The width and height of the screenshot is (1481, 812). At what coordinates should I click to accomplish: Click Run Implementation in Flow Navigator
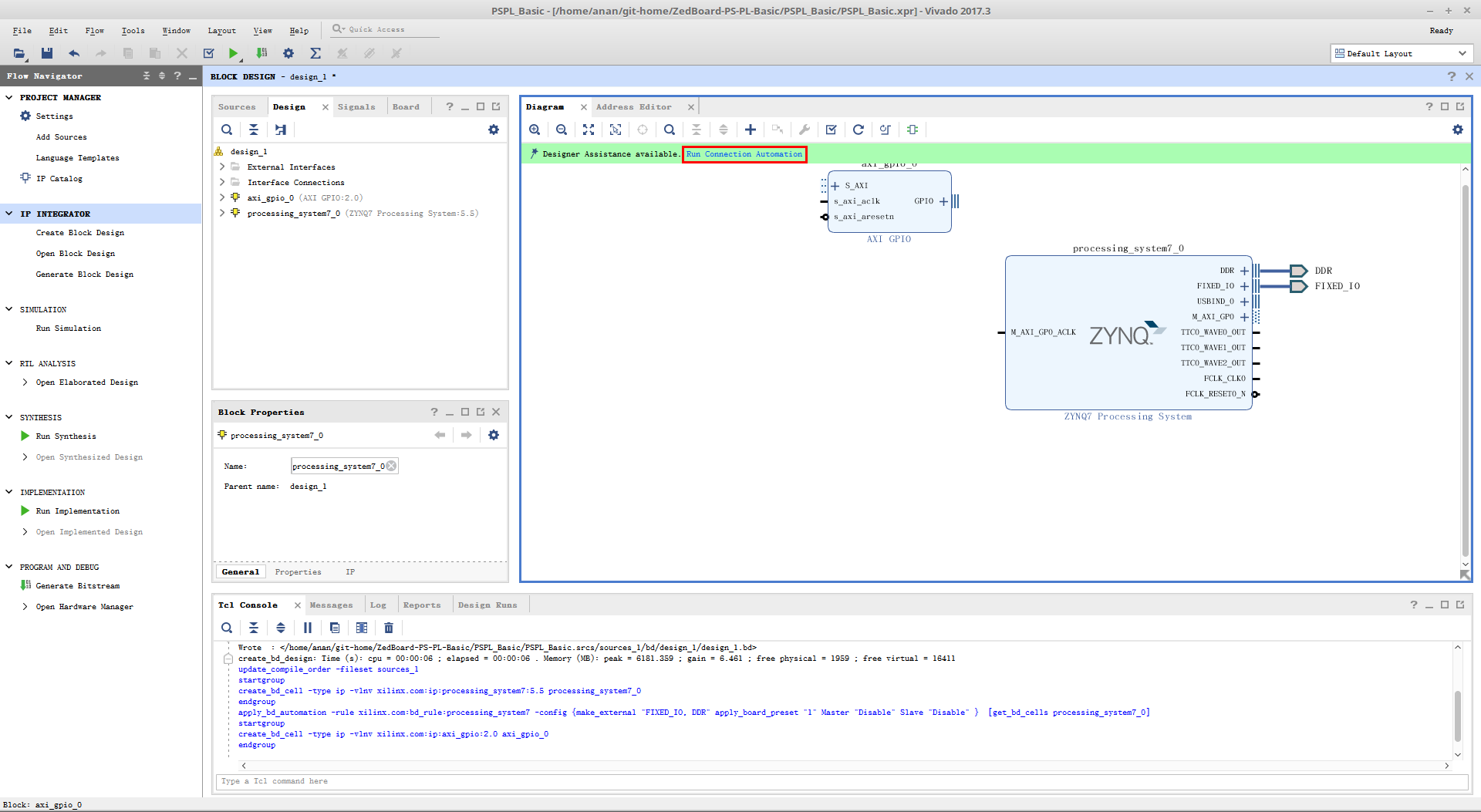[77, 511]
